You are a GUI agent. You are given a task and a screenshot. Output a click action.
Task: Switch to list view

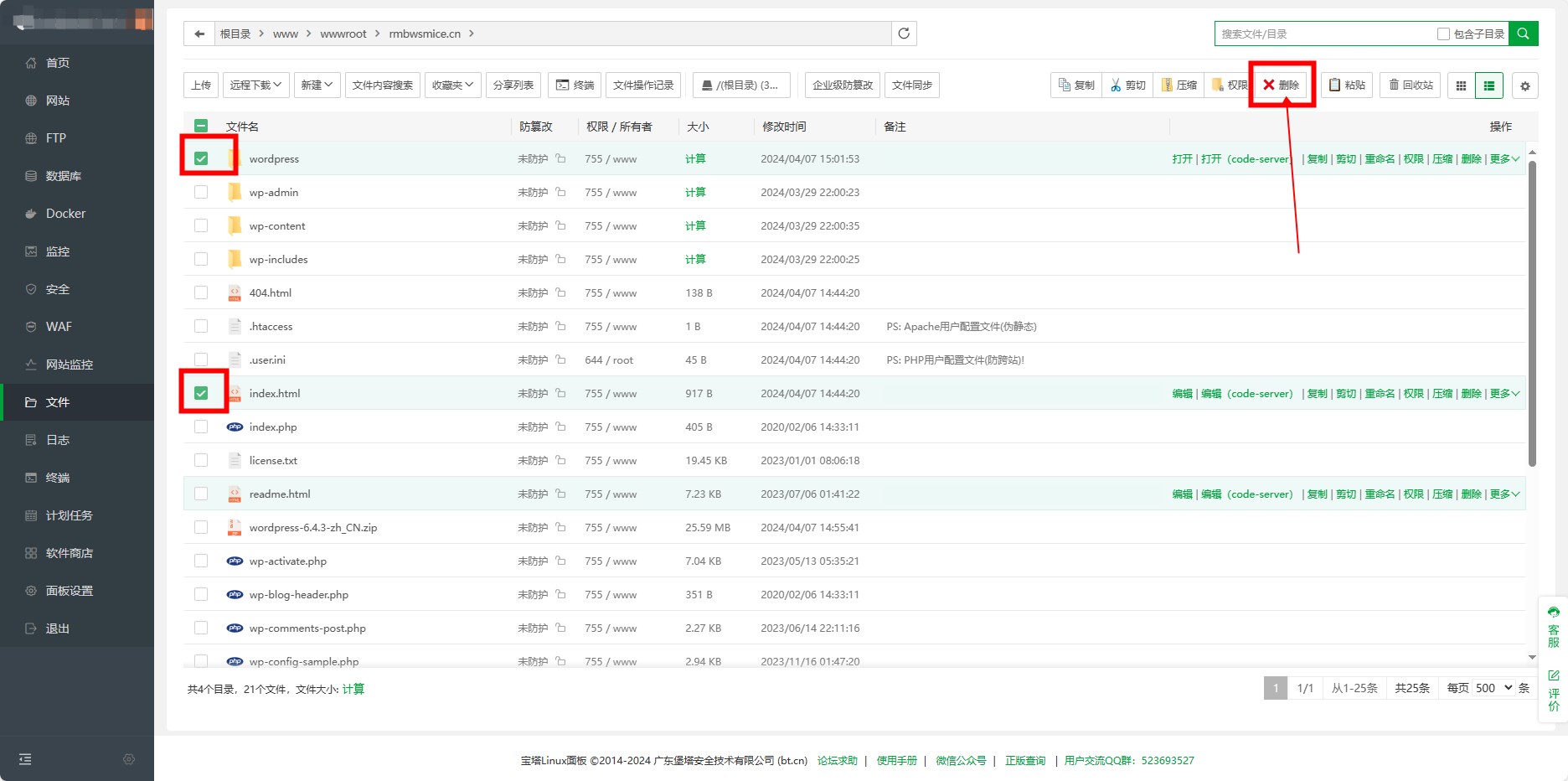[1489, 85]
